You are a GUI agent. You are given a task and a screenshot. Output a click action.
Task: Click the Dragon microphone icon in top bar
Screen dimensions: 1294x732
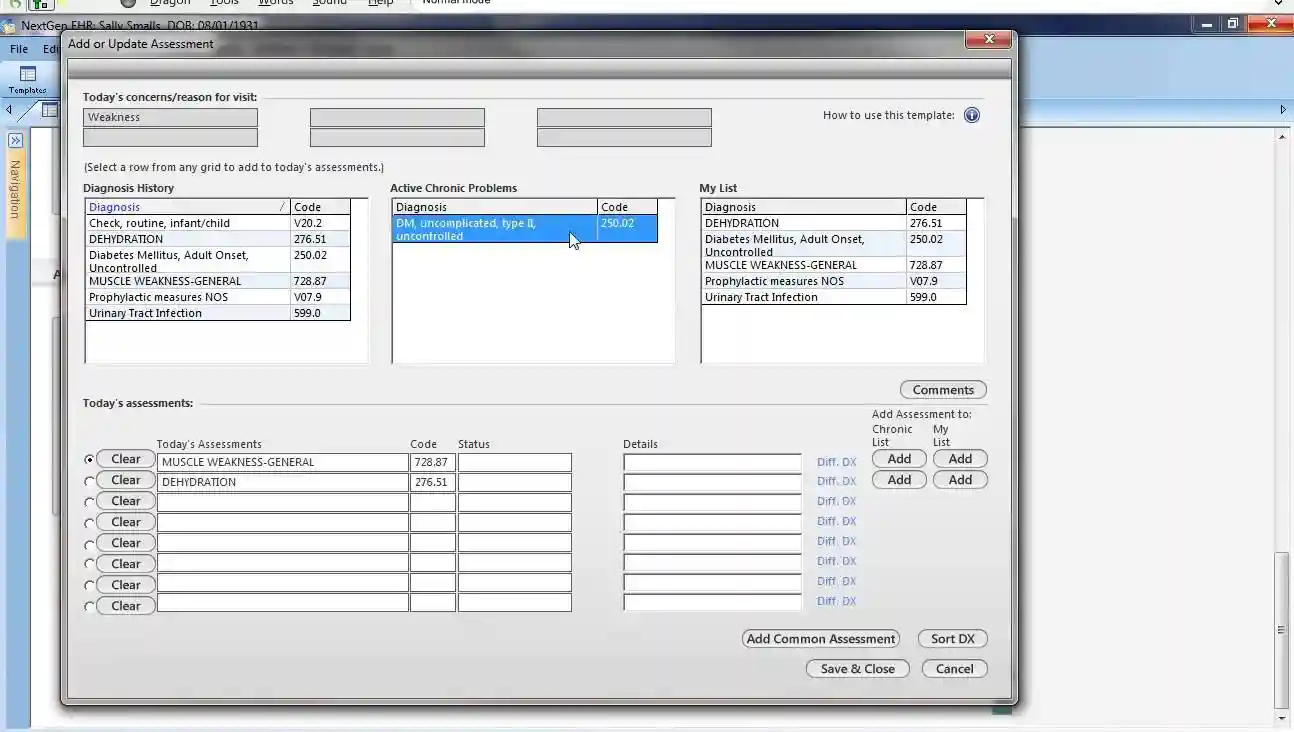tap(128, 3)
